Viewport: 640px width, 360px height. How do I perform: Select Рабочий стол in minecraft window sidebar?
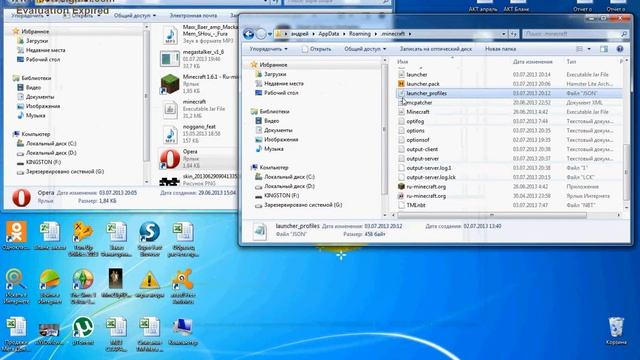pyautogui.click(x=281, y=93)
